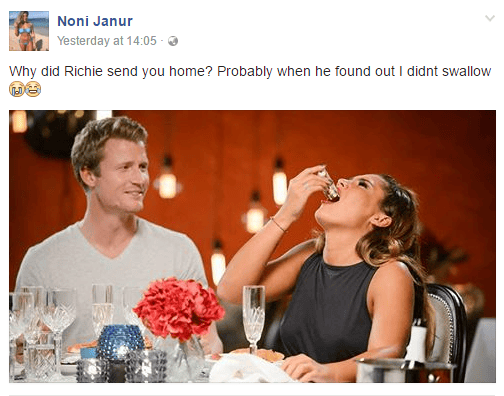
Task: Click the red flowers in the photo
Action: [178, 308]
